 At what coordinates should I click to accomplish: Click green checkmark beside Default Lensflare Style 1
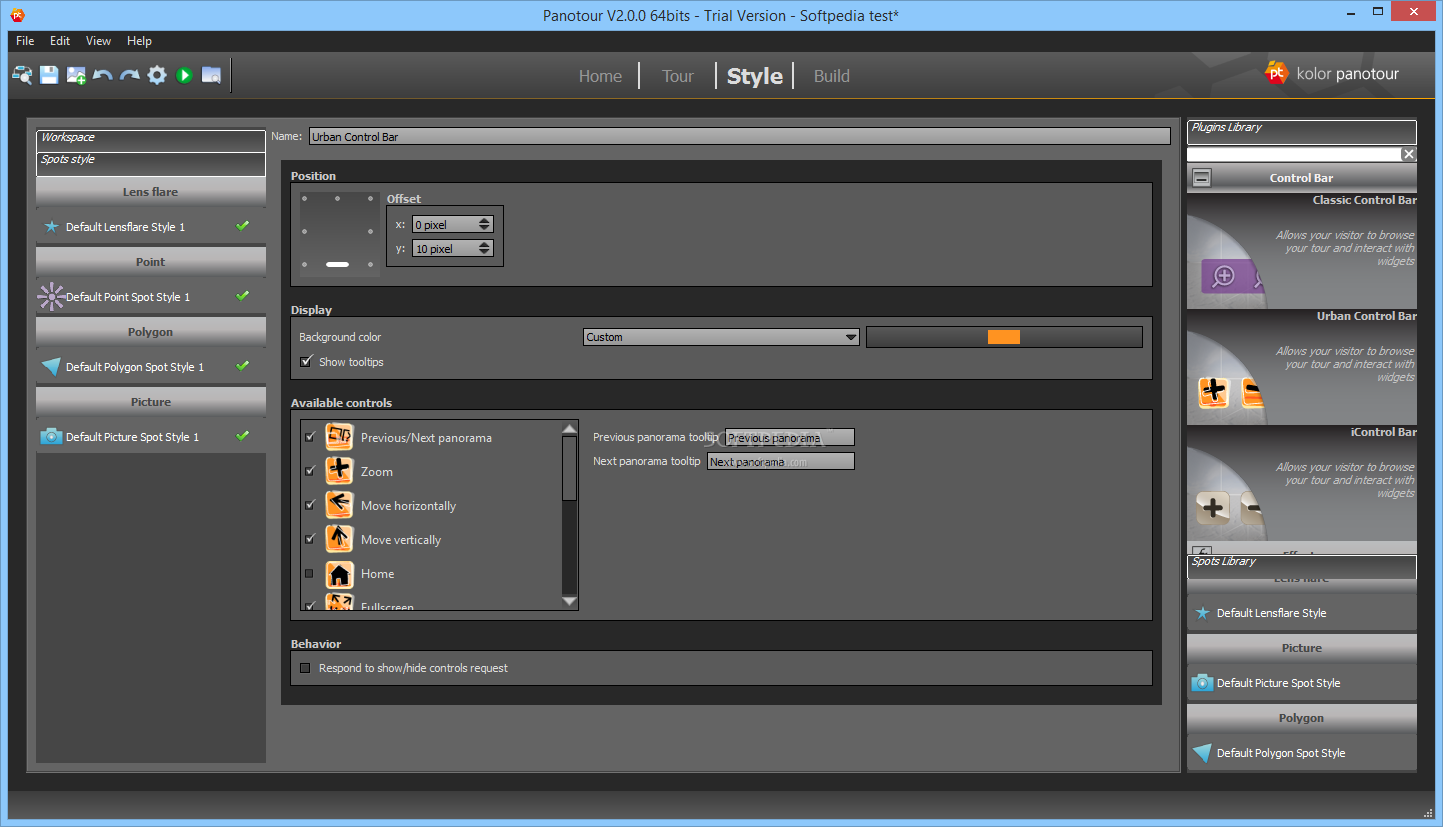tap(242, 226)
